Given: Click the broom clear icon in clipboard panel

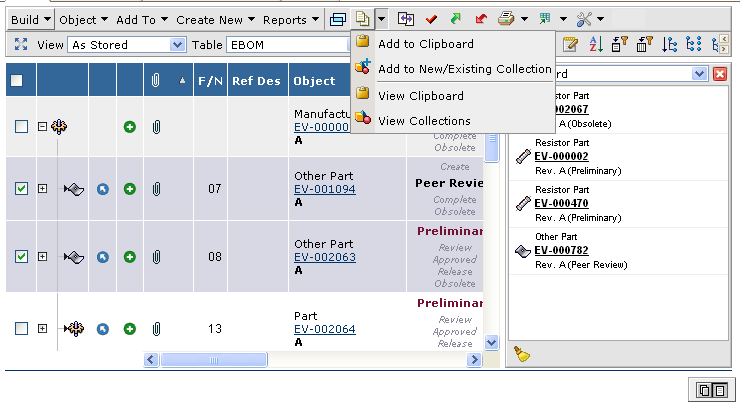Looking at the screenshot, I should pyautogui.click(x=521, y=353).
